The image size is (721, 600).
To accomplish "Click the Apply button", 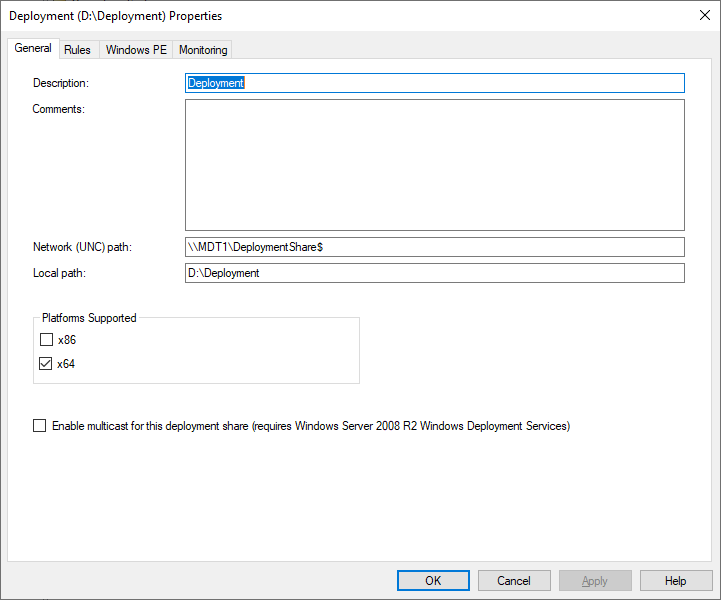I will (595, 581).
